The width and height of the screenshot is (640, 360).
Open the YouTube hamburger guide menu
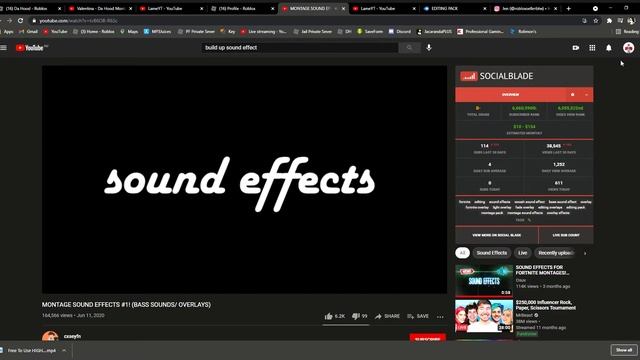4,48
